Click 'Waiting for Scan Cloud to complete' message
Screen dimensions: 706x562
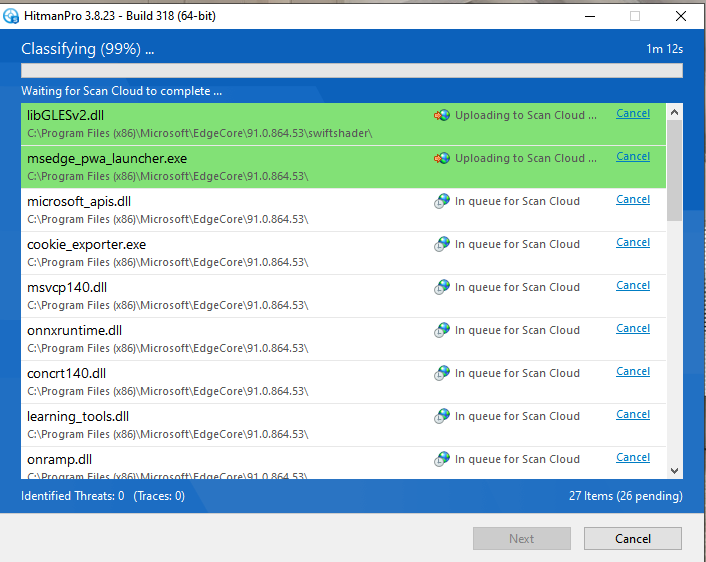point(122,91)
